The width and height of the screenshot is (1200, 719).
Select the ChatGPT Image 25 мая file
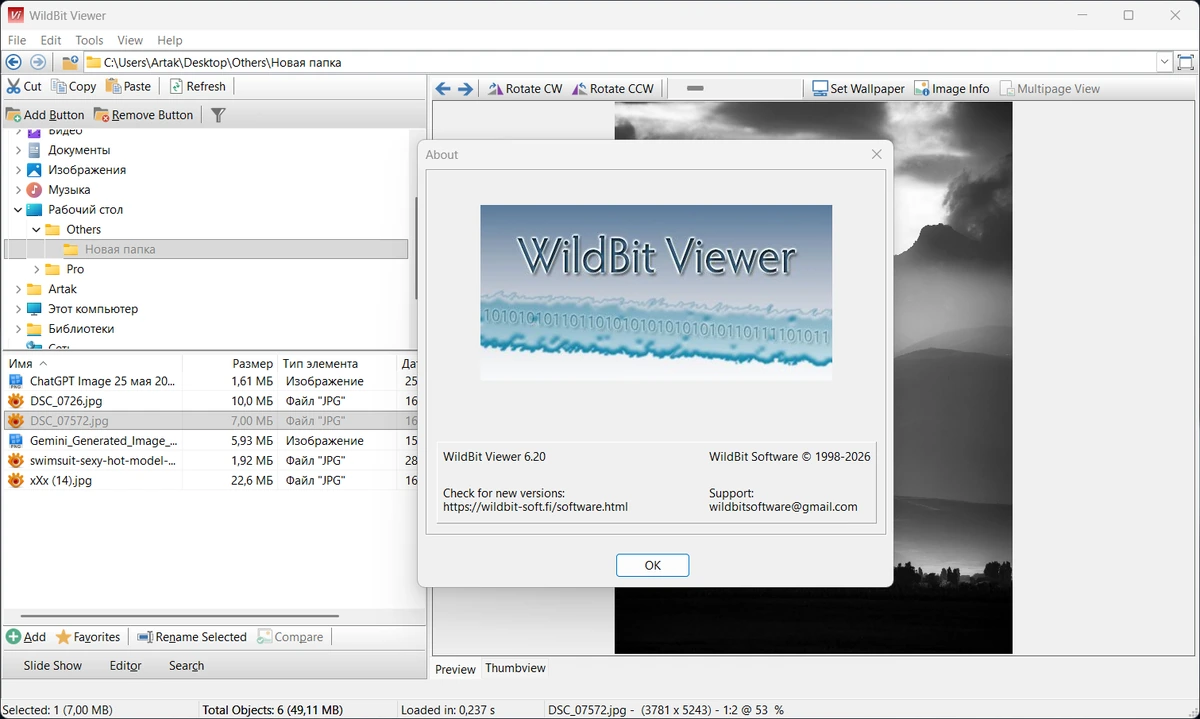click(x=102, y=381)
